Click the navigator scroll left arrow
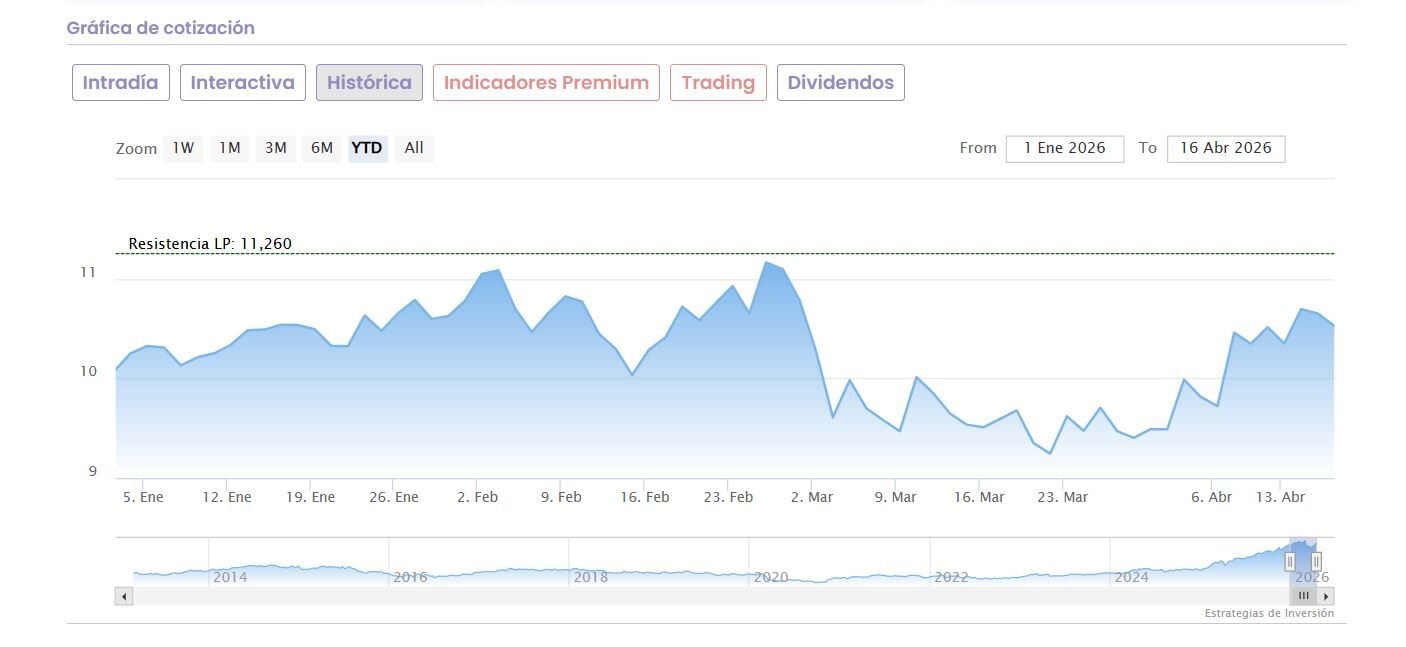 [124, 596]
